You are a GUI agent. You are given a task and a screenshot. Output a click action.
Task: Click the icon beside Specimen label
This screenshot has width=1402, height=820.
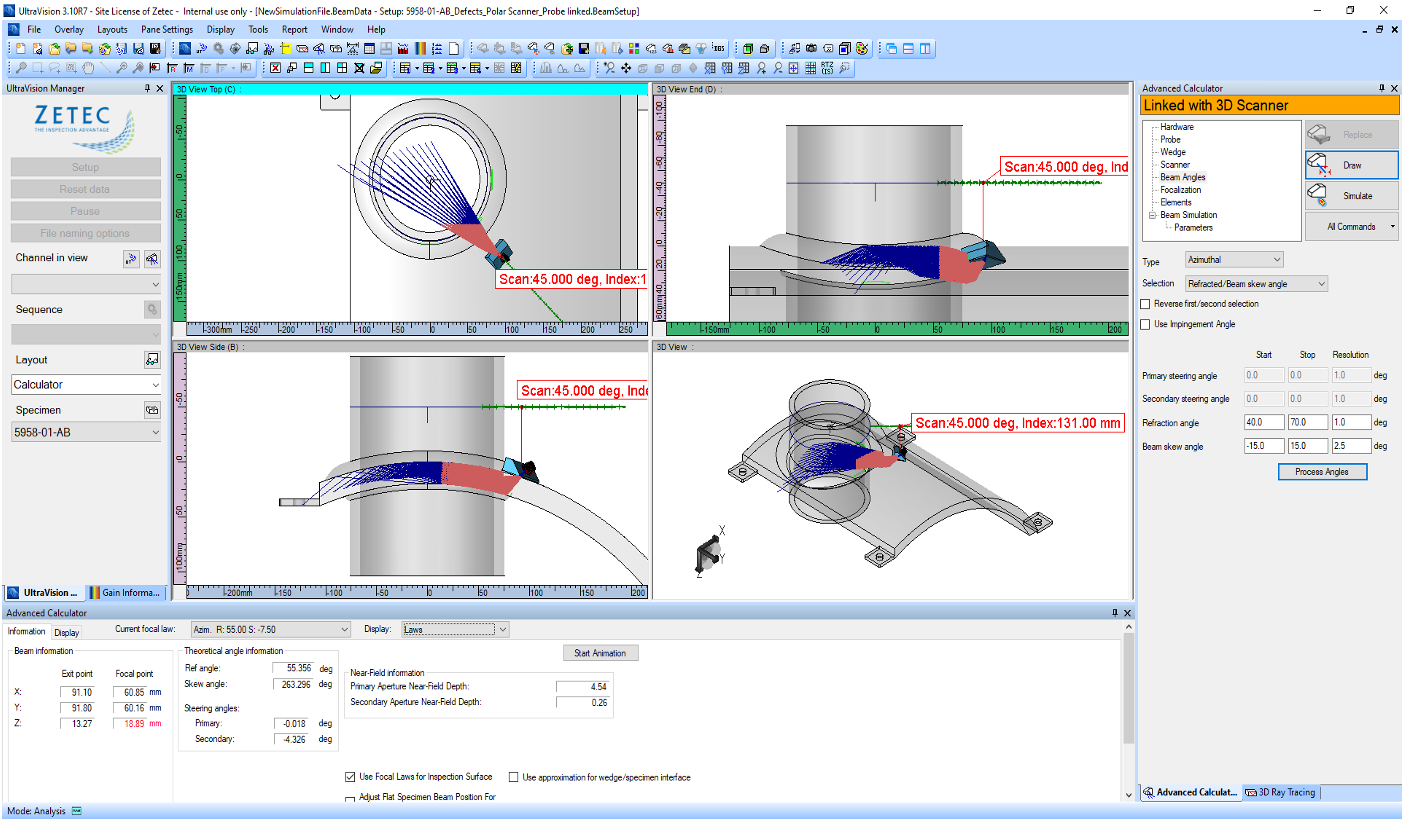pyautogui.click(x=152, y=409)
